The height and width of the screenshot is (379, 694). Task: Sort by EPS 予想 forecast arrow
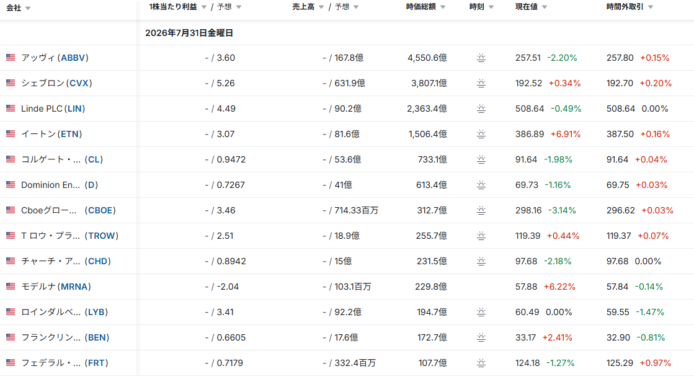[239, 7]
